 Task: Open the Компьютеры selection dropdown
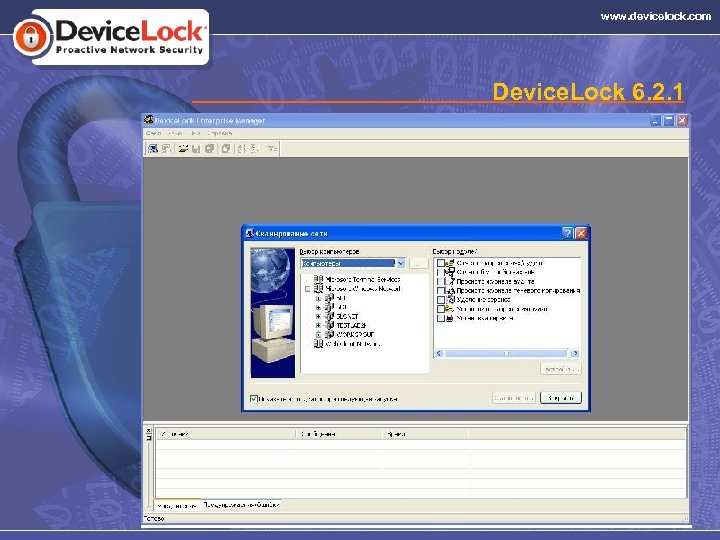click(x=400, y=263)
